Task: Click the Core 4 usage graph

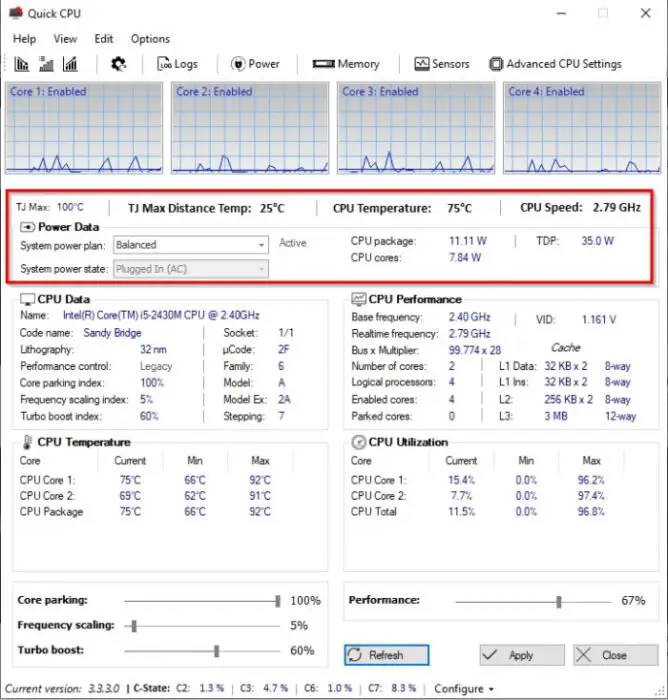Action: tap(582, 128)
